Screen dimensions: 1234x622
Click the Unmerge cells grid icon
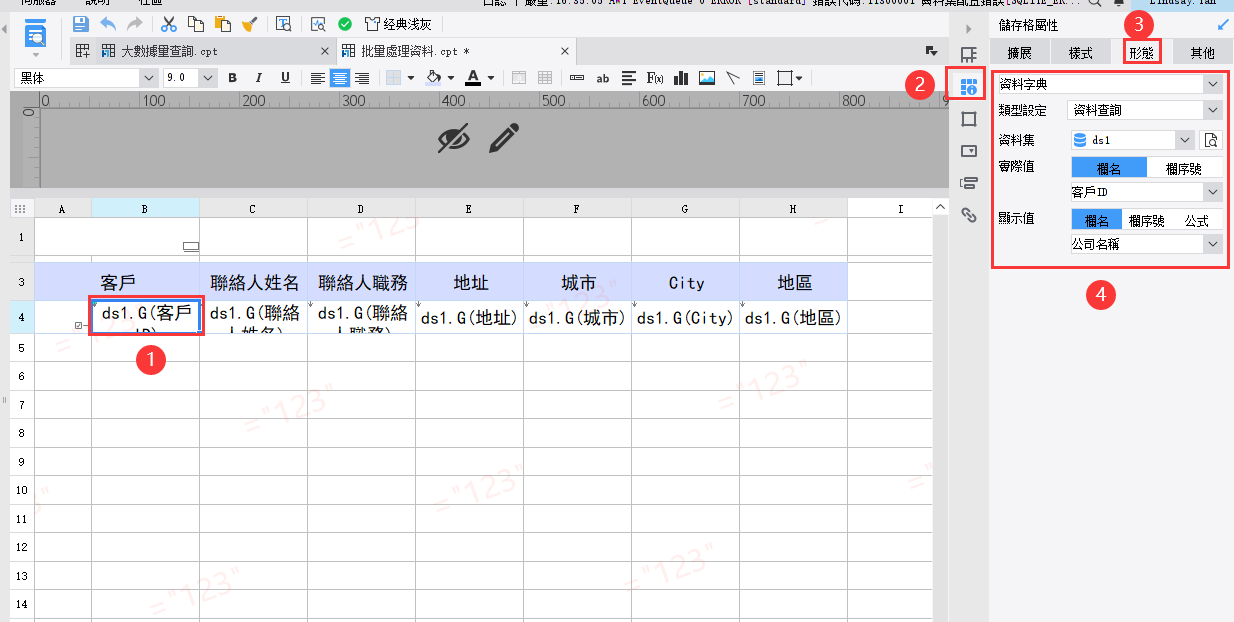pyautogui.click(x=545, y=77)
